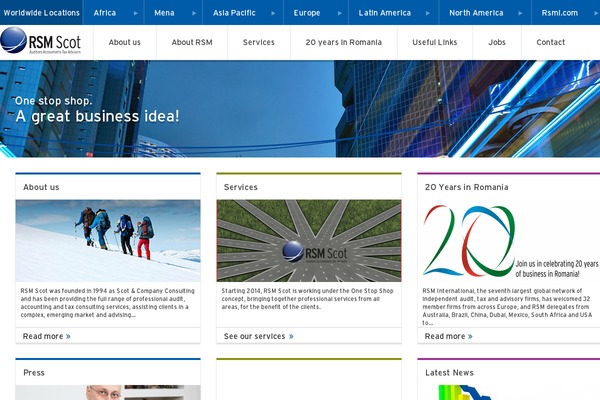Click the arrow icon beside See our services
This screenshot has height=400, width=600.
click(291, 336)
